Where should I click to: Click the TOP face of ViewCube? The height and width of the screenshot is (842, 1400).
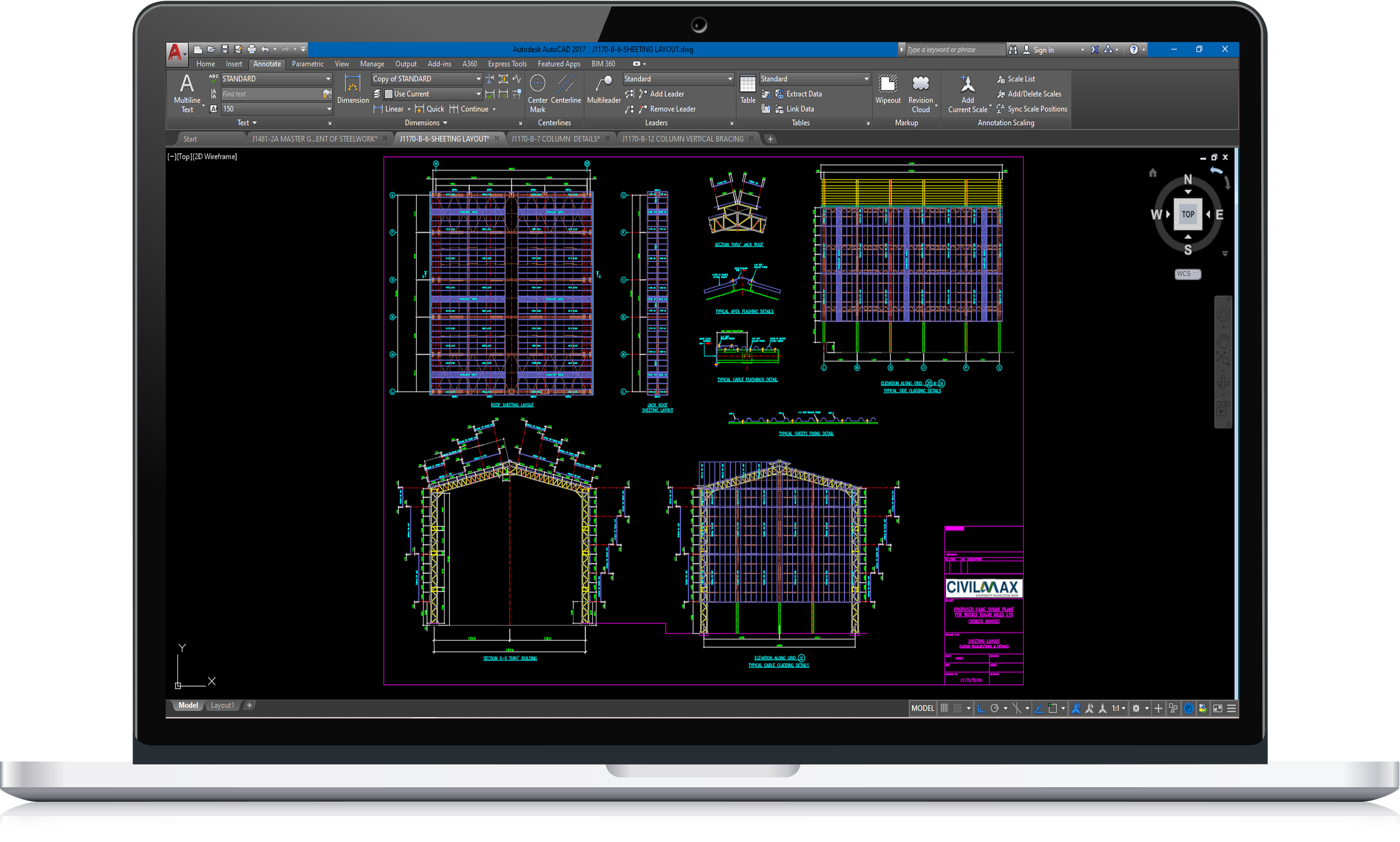[1188, 214]
